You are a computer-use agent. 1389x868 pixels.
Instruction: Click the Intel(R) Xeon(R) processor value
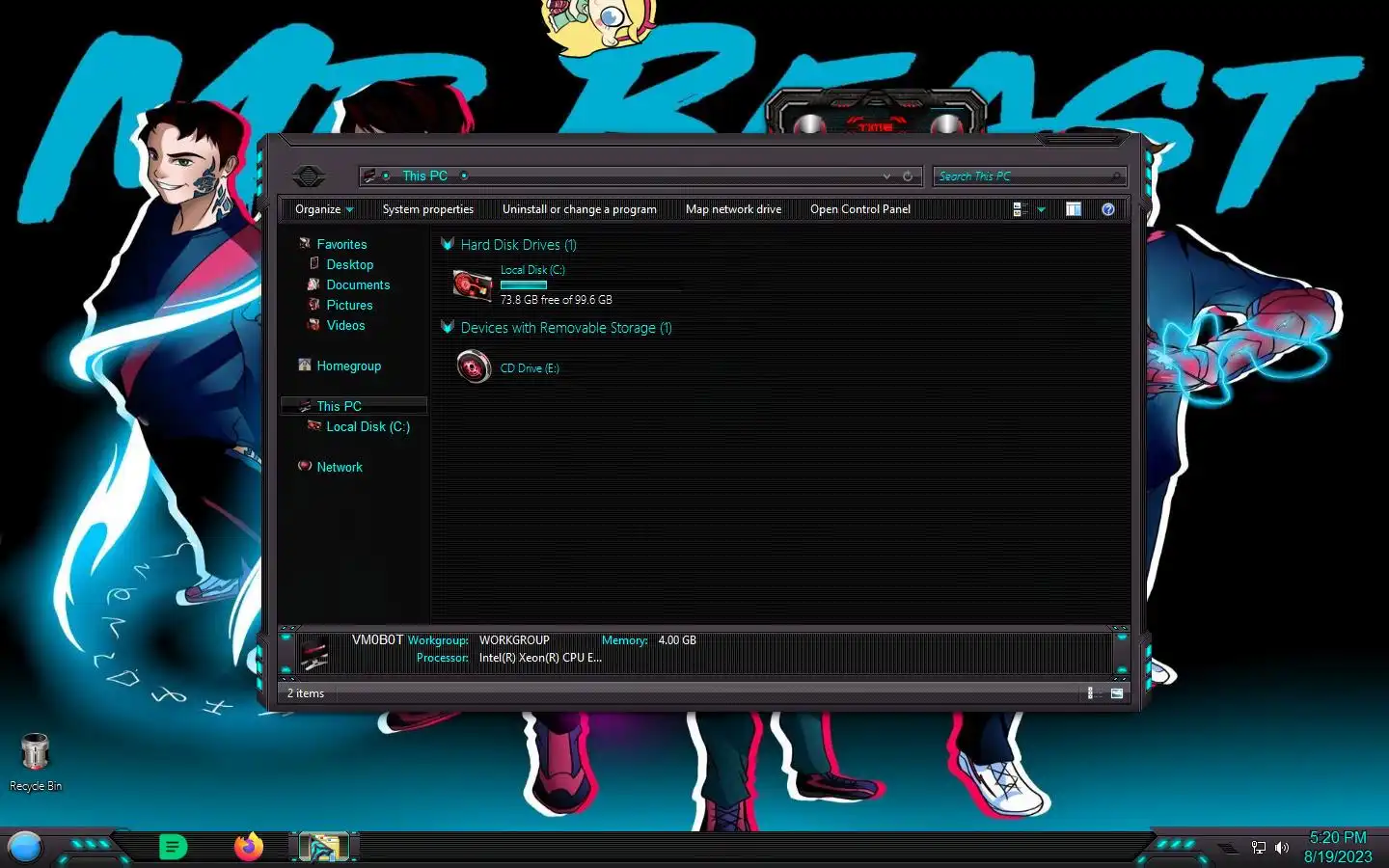[x=540, y=658]
